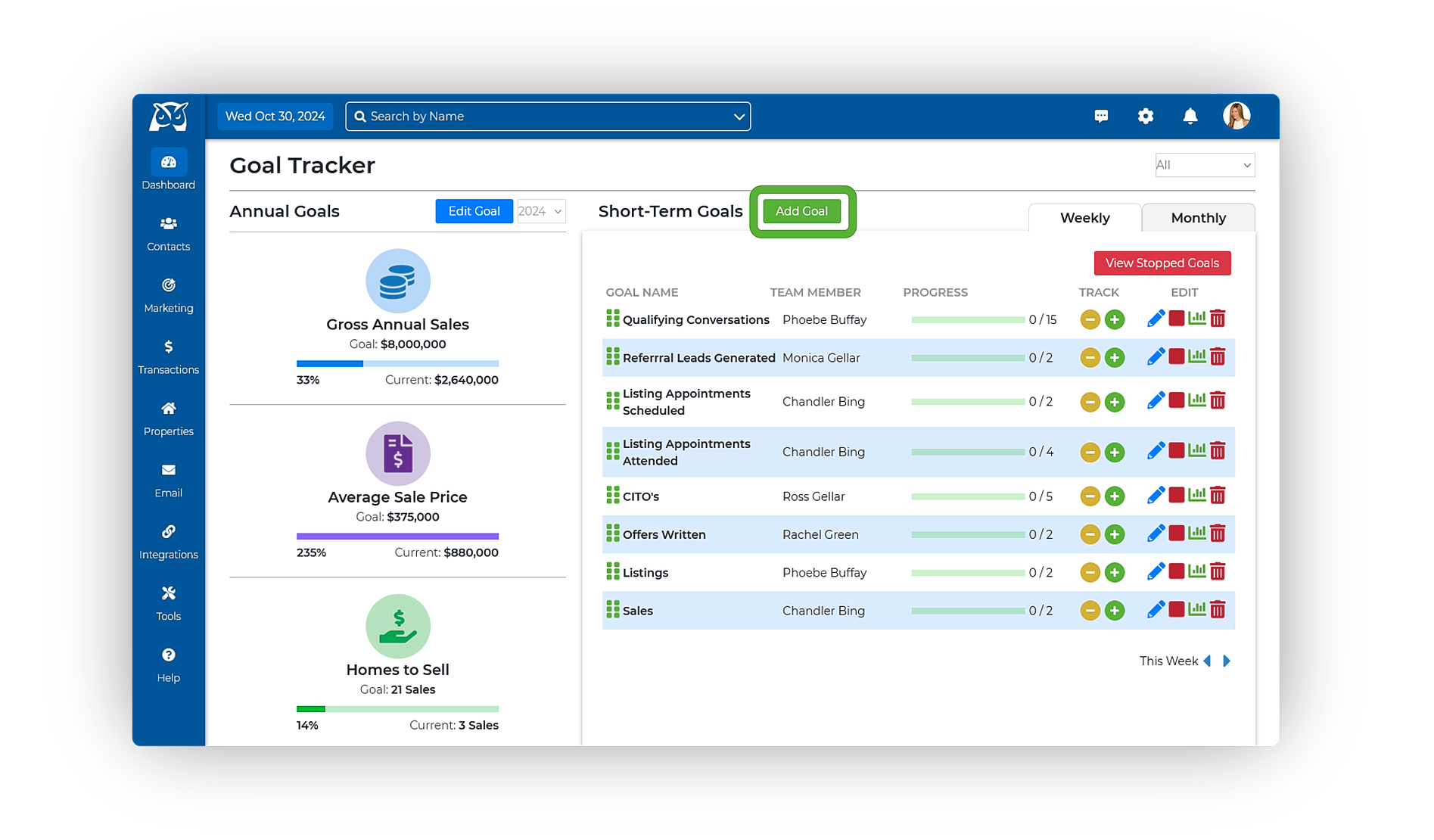Image resolution: width=1434 pixels, height=840 pixels.
Task: Open settings gear in top bar
Action: point(1146,116)
